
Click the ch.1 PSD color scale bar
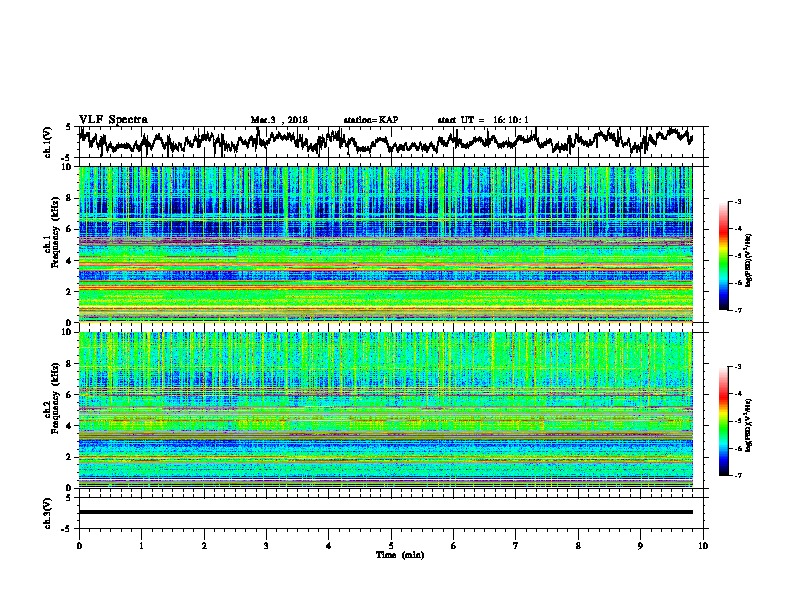(723, 256)
